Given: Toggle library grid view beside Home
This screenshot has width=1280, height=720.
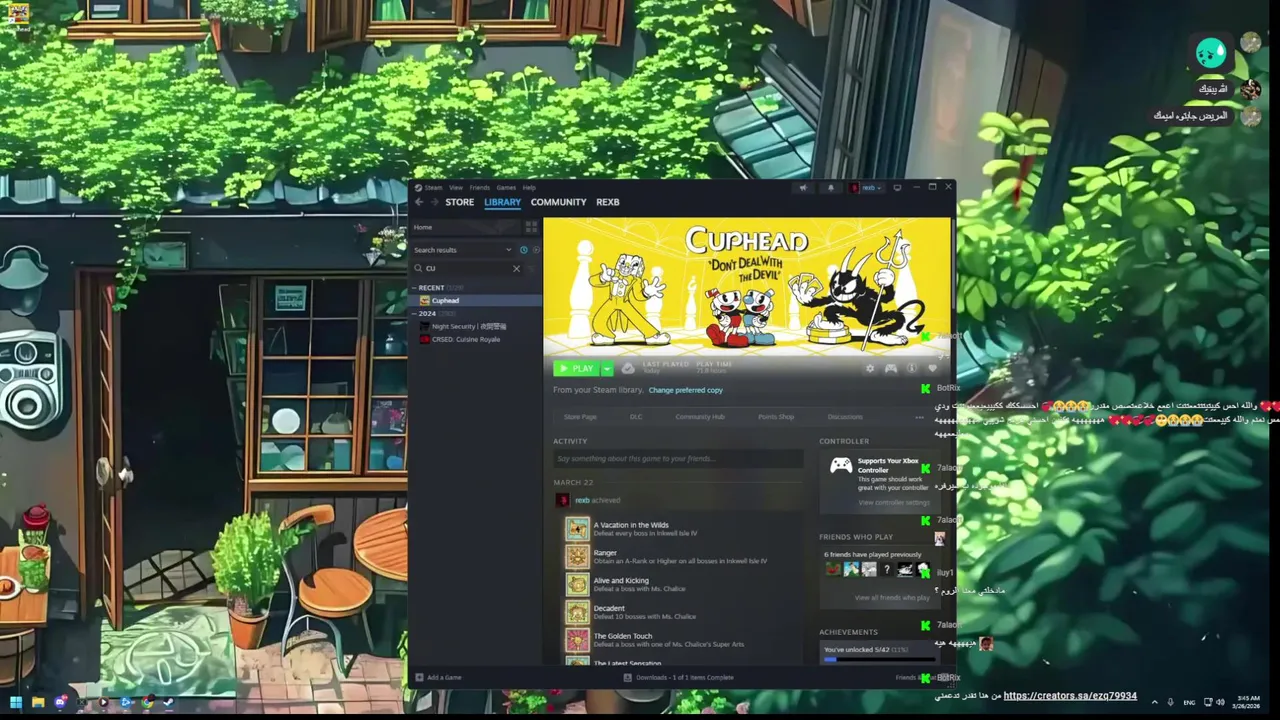Looking at the screenshot, I should point(531,227).
